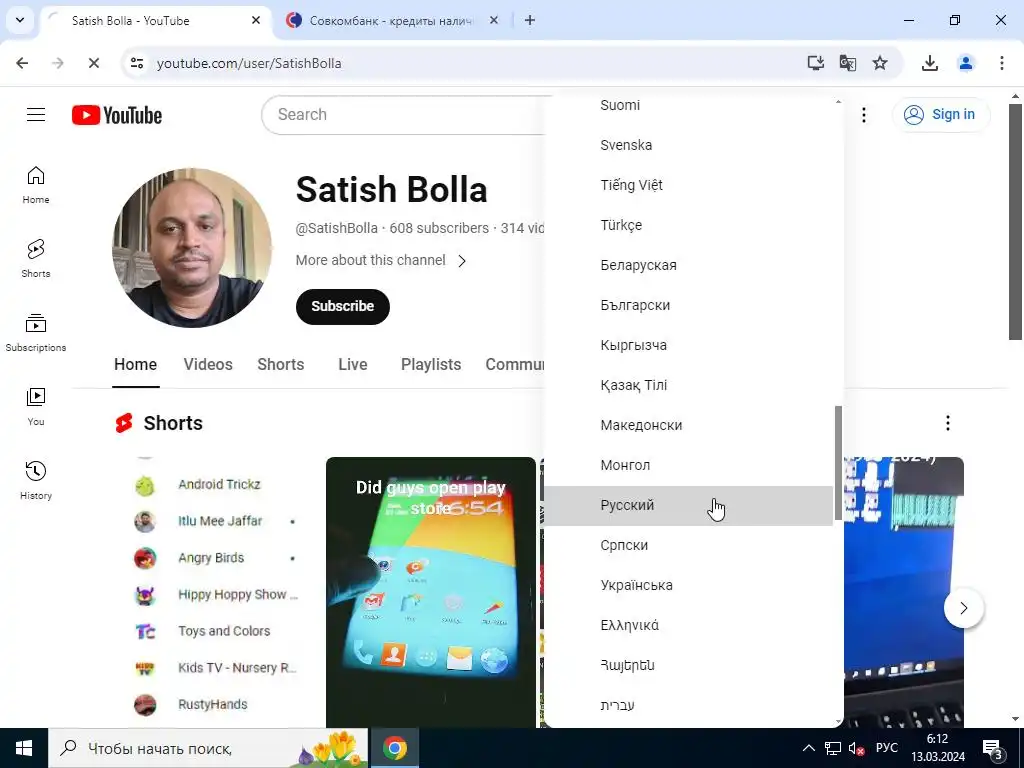Open Shorts in the YouTube sidebar
Screen dimensions: 1024x768
[36, 259]
